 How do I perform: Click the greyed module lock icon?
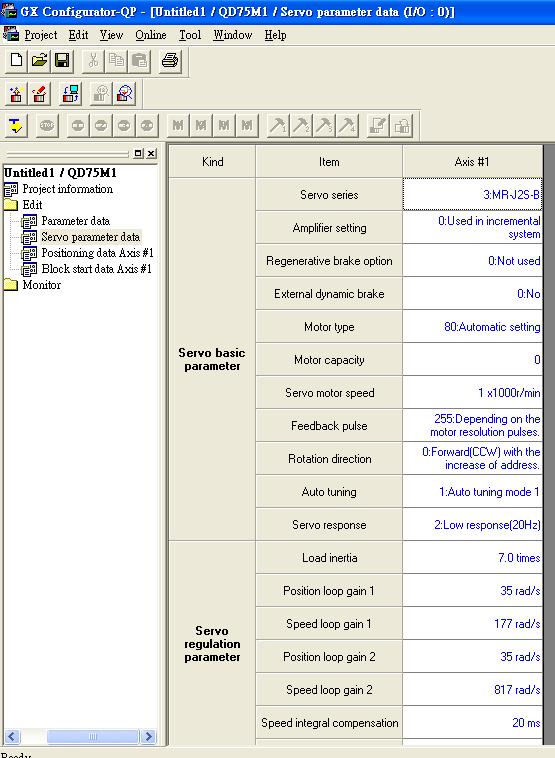[401, 127]
